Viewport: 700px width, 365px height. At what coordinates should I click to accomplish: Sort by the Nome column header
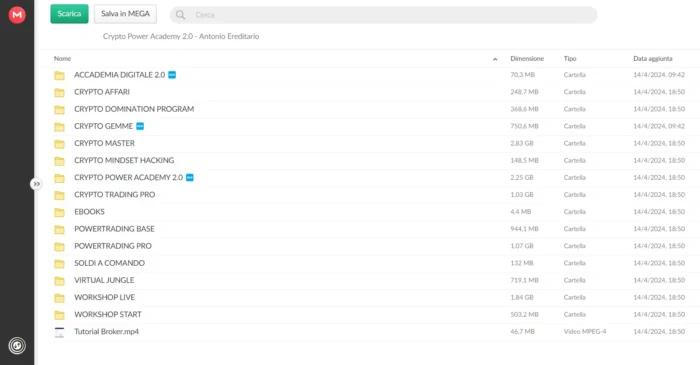[62, 58]
